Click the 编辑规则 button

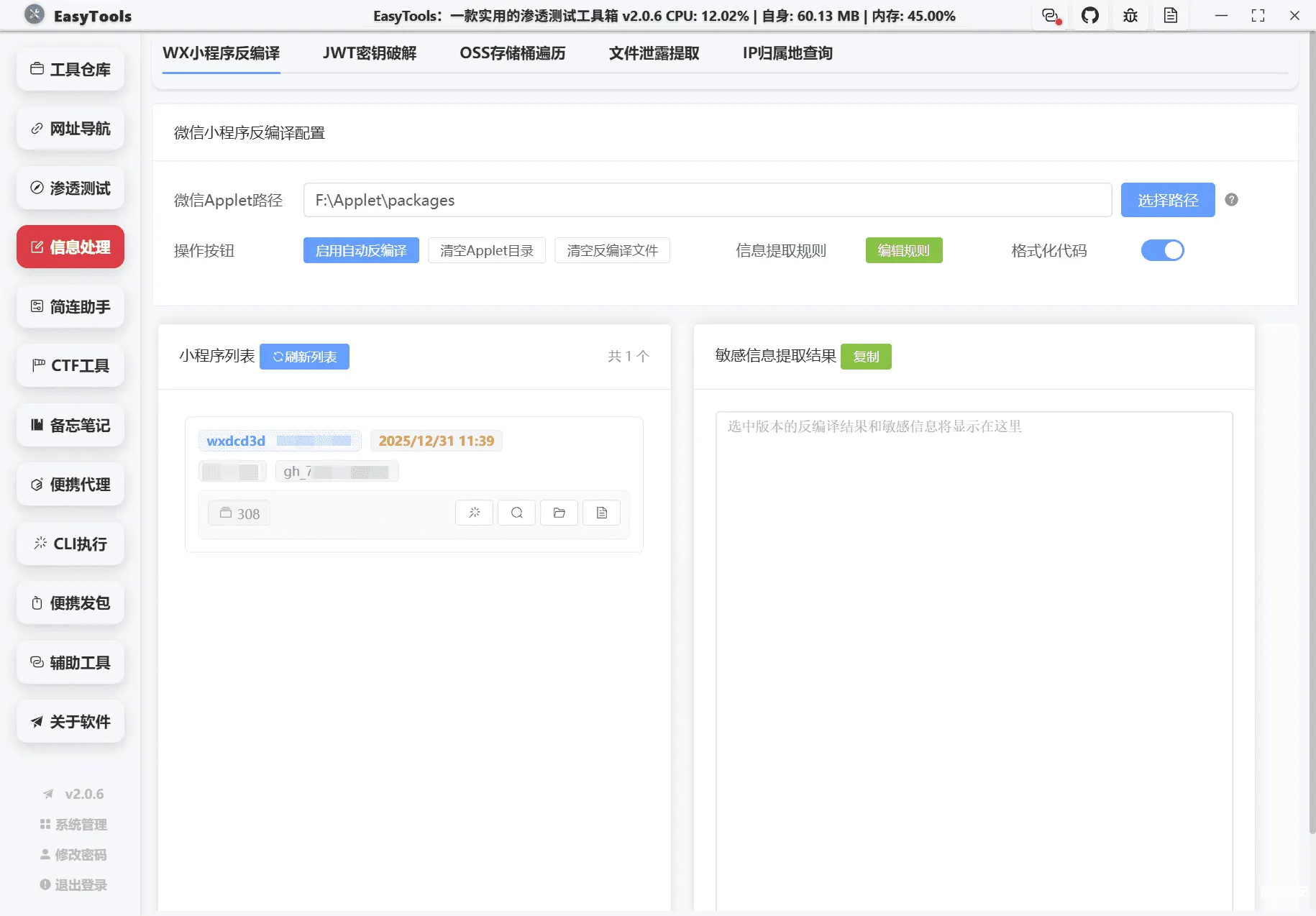pyautogui.click(x=904, y=250)
